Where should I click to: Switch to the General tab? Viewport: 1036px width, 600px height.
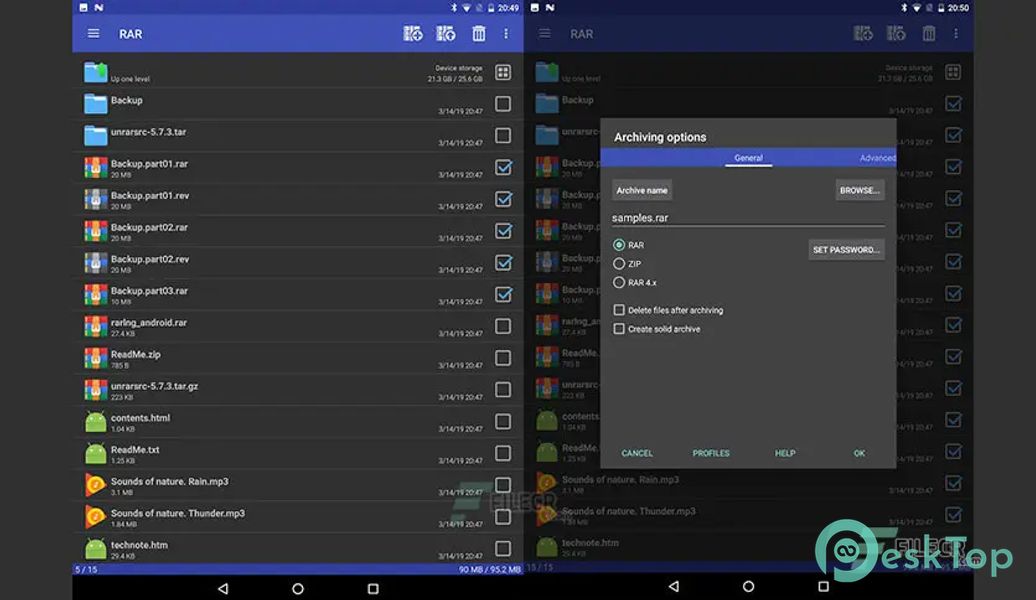pos(748,158)
